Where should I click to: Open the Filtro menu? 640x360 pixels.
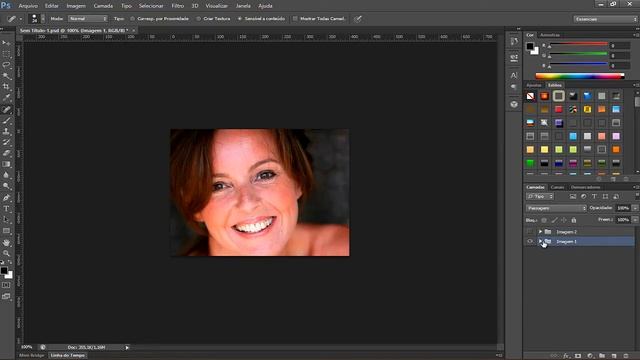click(178, 6)
